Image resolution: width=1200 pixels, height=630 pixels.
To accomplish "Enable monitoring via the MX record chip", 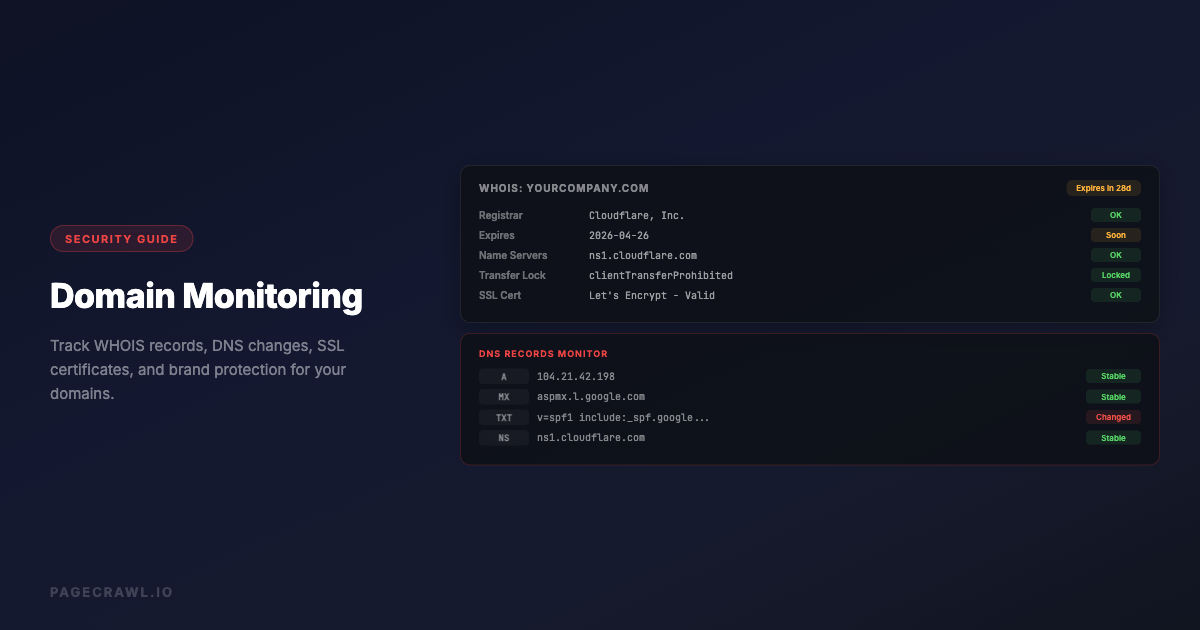I will pos(504,396).
